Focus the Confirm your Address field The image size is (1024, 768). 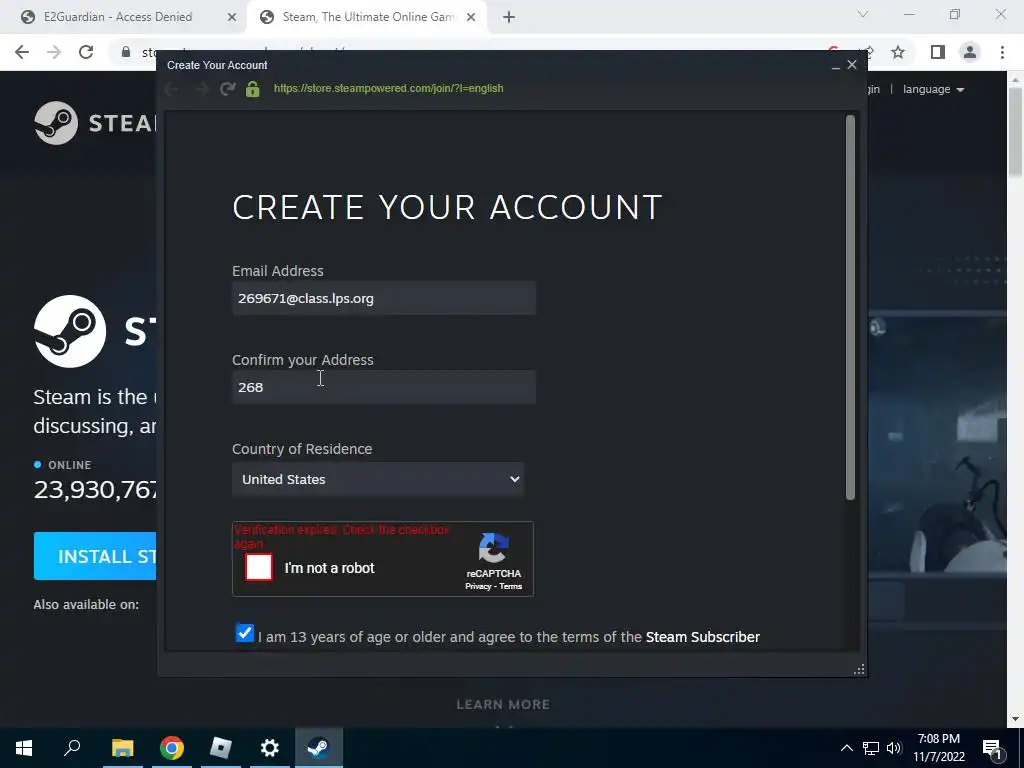(x=384, y=387)
